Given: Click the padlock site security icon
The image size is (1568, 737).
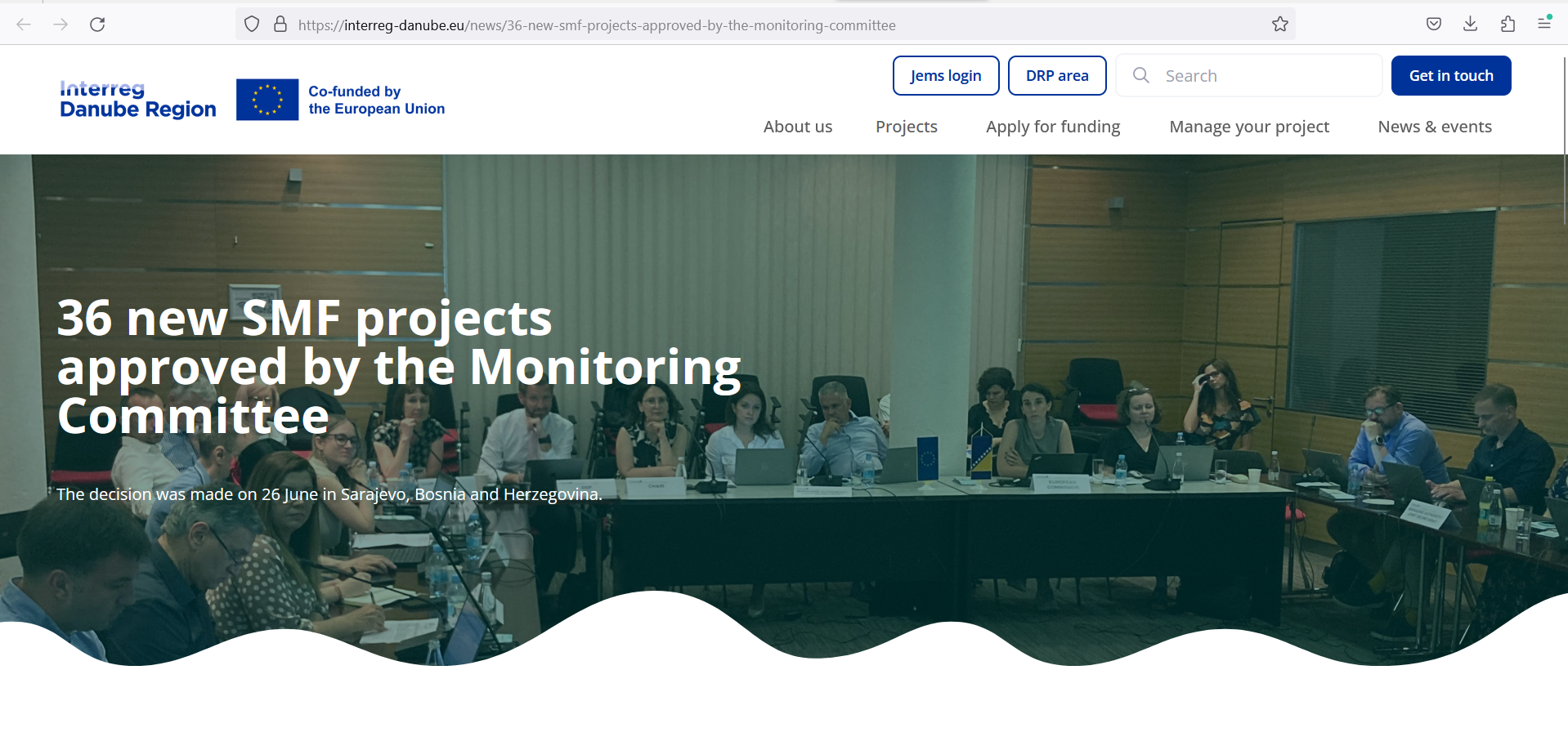Looking at the screenshot, I should pos(280,25).
